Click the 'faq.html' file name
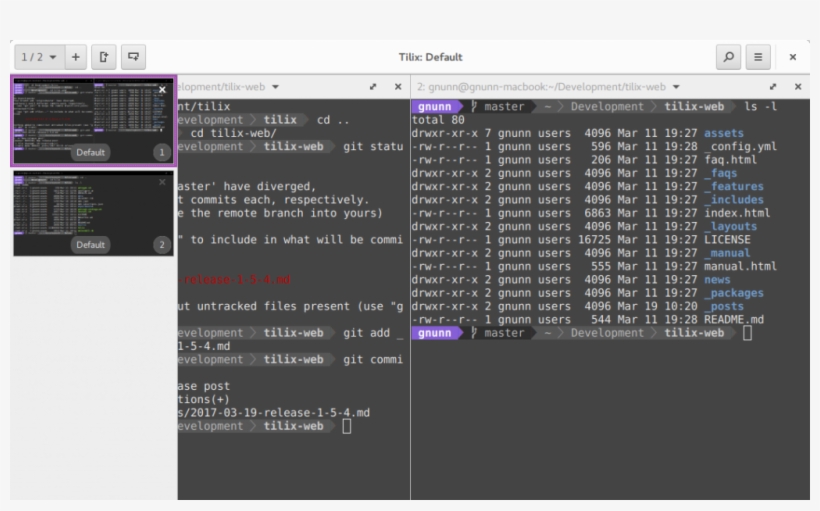The image size is (820, 511). click(x=731, y=160)
